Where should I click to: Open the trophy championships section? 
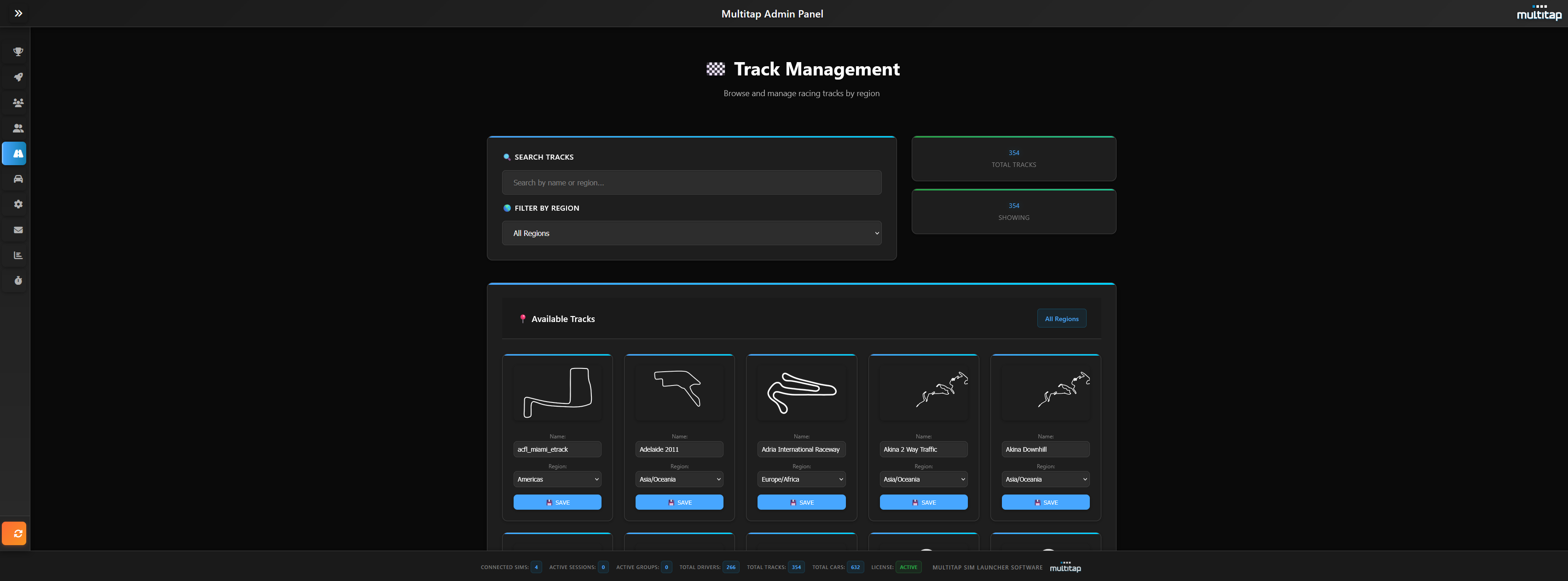(x=17, y=51)
